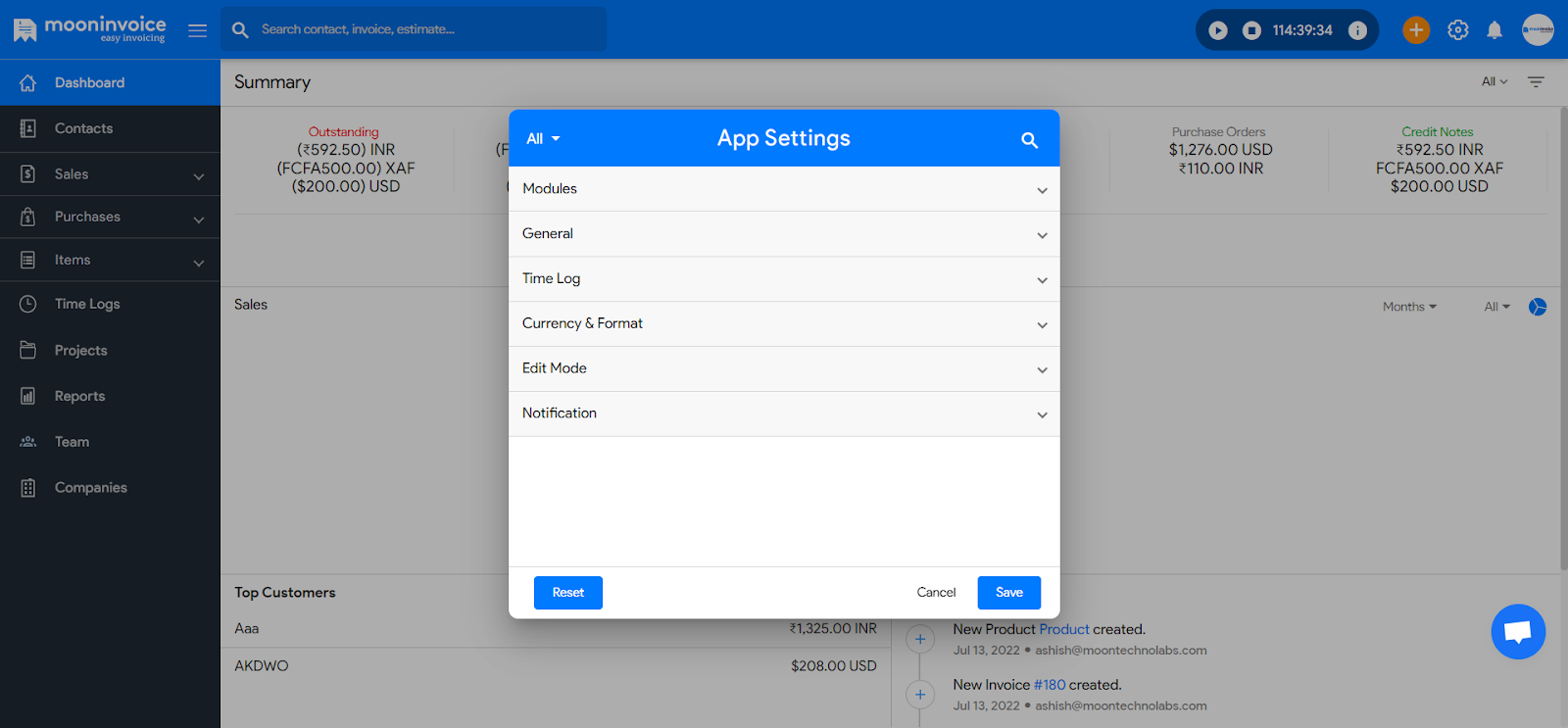Open the live chat bubble
This screenshot has height=728, width=1568.
point(1517,632)
